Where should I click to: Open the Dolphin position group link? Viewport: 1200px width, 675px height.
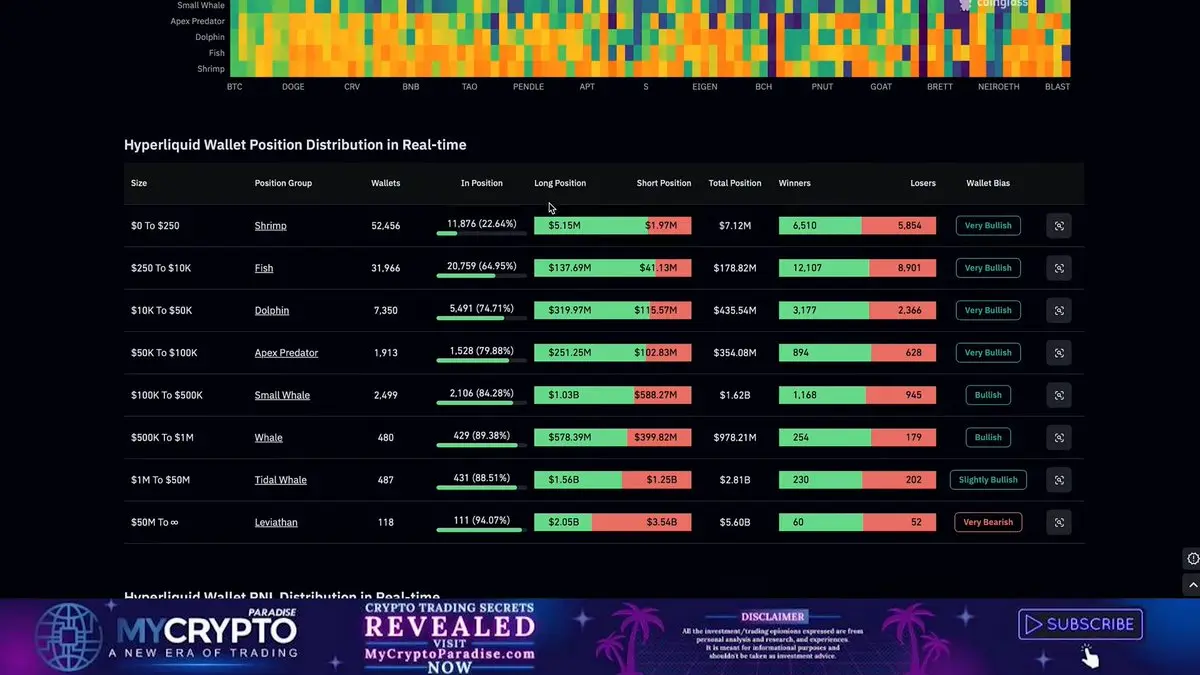tap(272, 311)
